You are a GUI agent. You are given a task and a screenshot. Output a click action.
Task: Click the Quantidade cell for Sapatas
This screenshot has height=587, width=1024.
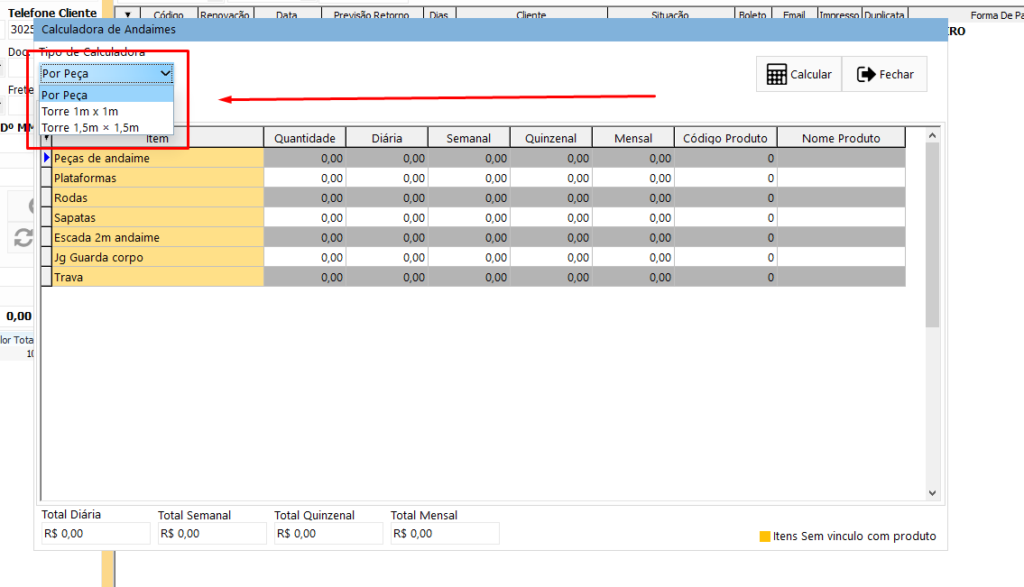305,217
